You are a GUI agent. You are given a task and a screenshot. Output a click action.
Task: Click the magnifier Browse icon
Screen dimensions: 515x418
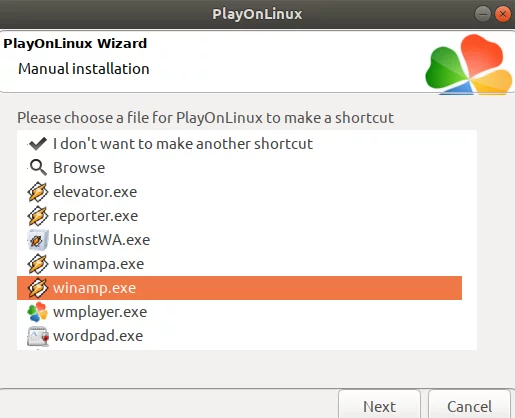(x=38, y=168)
